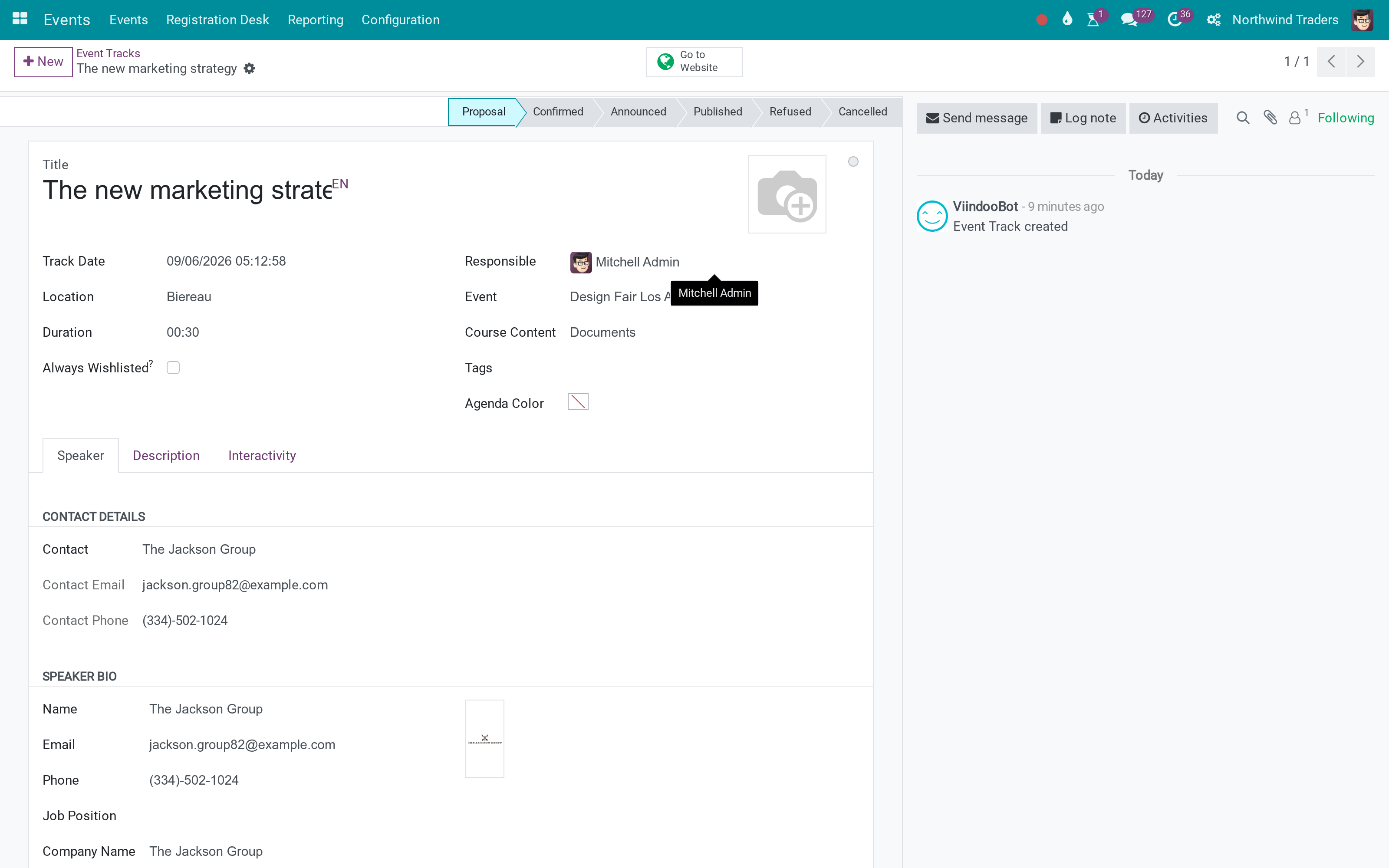This screenshot has width=1389, height=868.
Task: Click the Go to Website button
Action: click(x=694, y=62)
